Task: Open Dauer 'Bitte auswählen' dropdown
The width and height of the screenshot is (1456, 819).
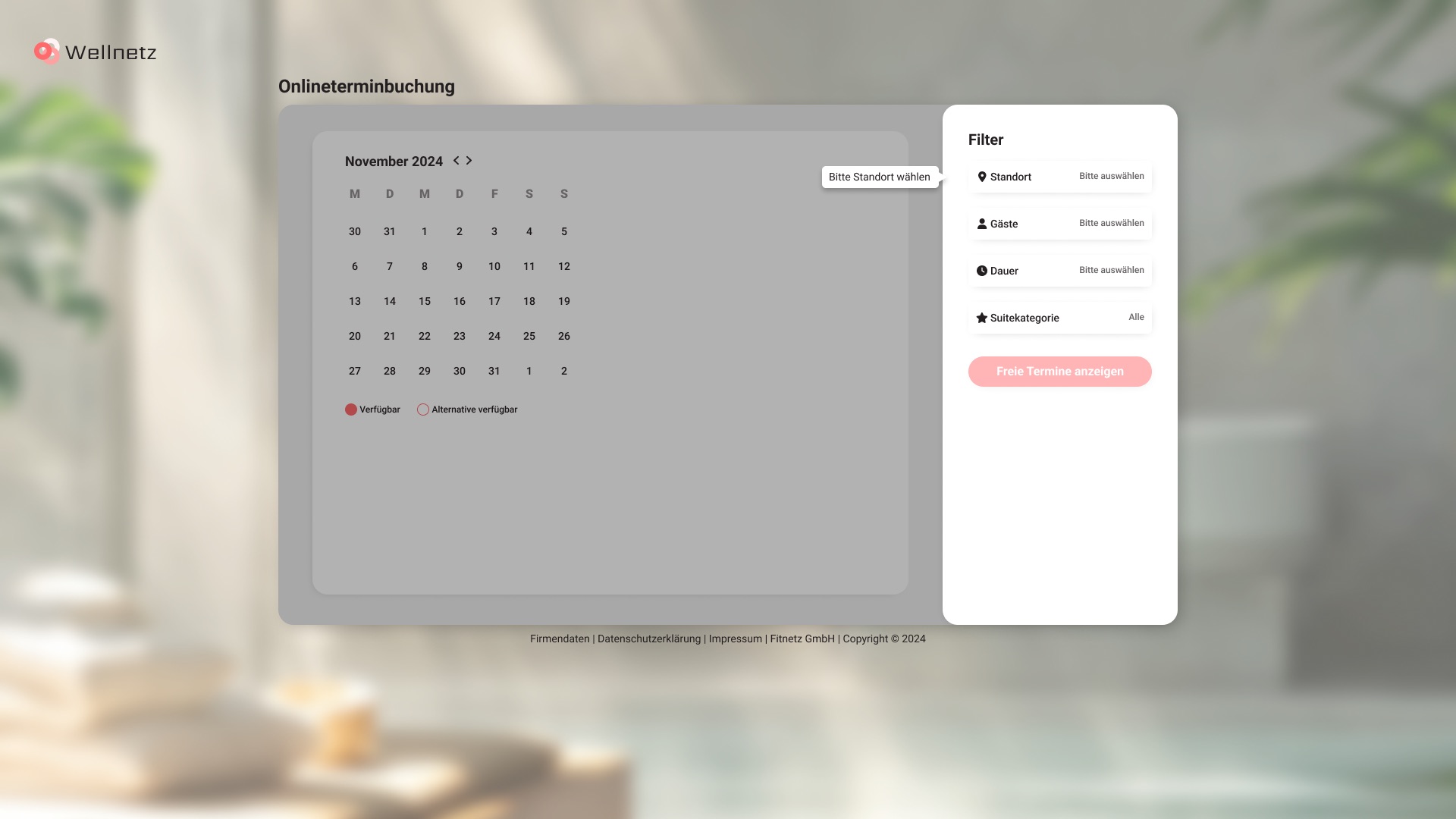Action: tap(1111, 270)
